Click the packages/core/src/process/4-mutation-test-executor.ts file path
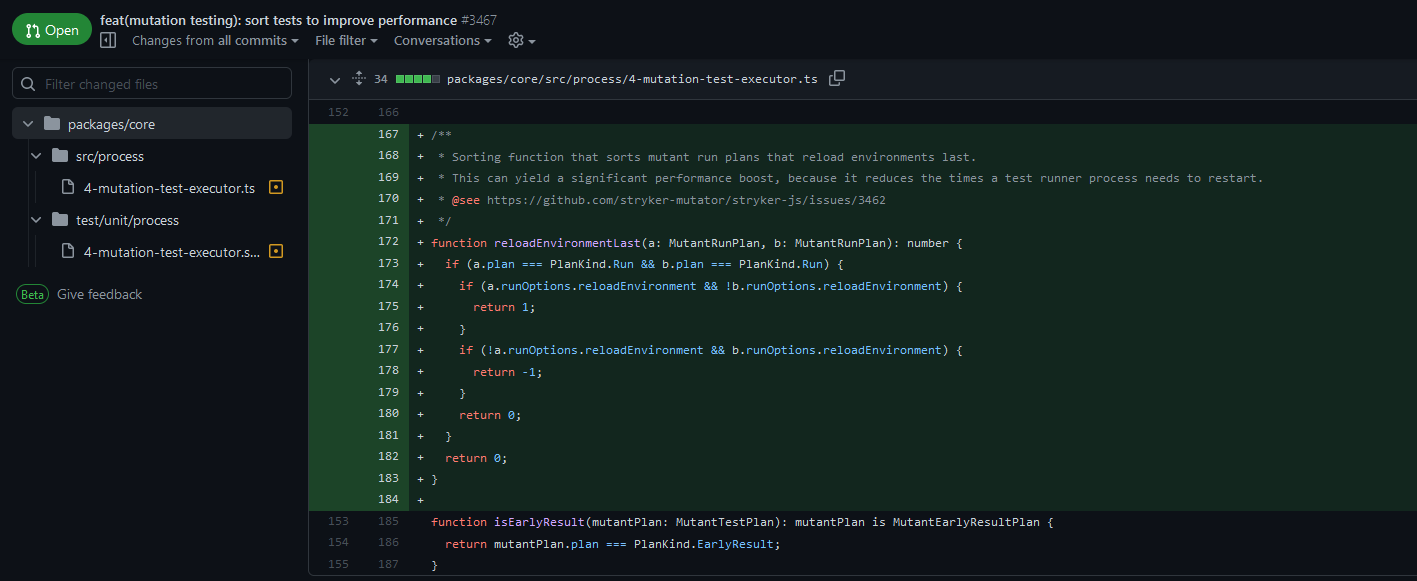 [x=632, y=79]
